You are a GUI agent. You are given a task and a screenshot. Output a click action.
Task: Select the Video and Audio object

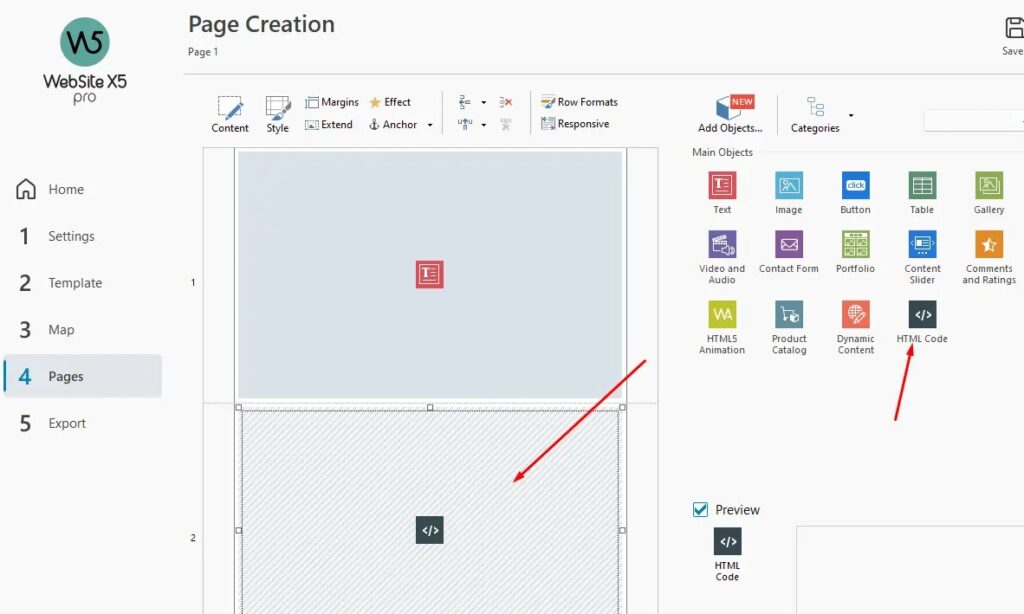(722, 257)
